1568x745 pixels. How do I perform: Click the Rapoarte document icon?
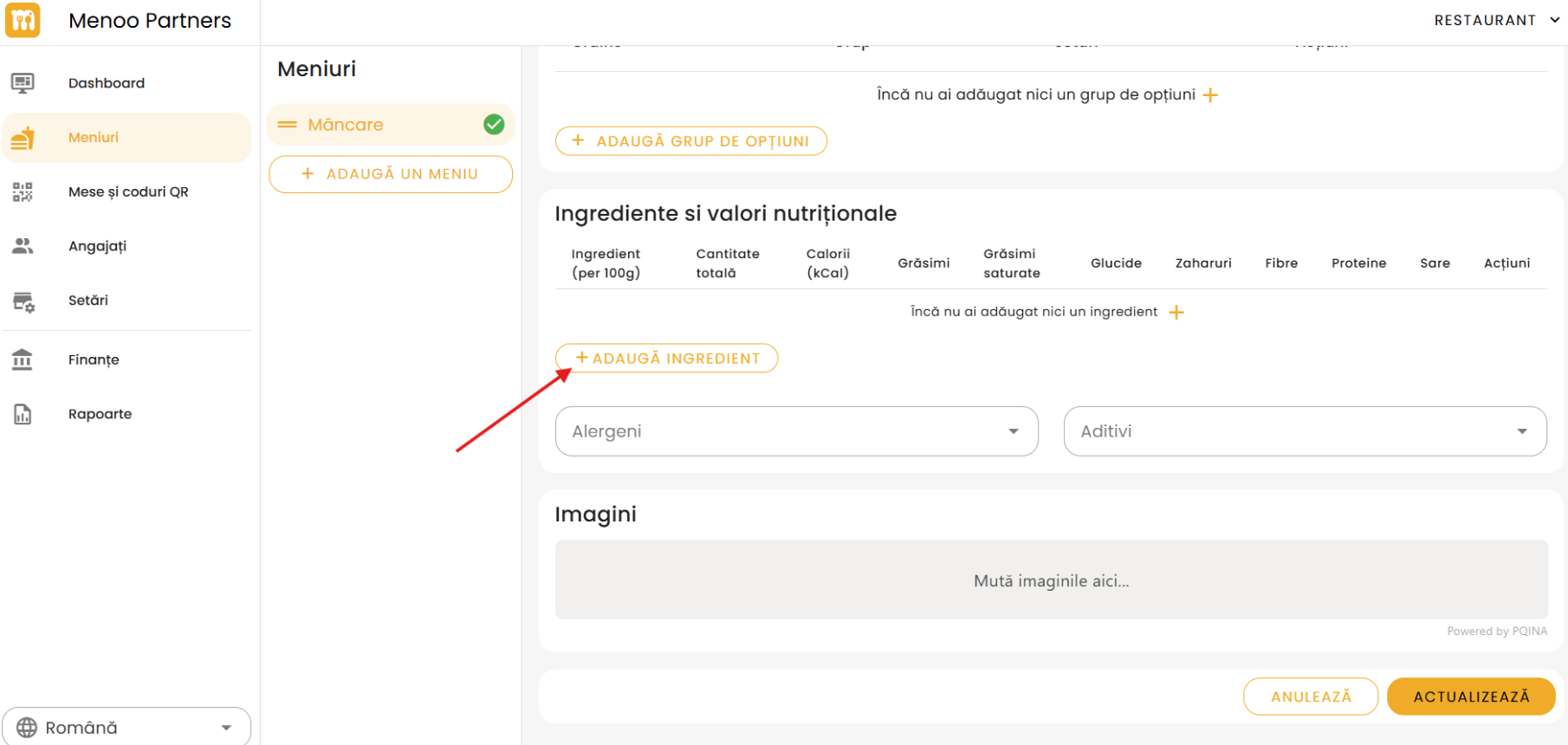pyautogui.click(x=23, y=414)
